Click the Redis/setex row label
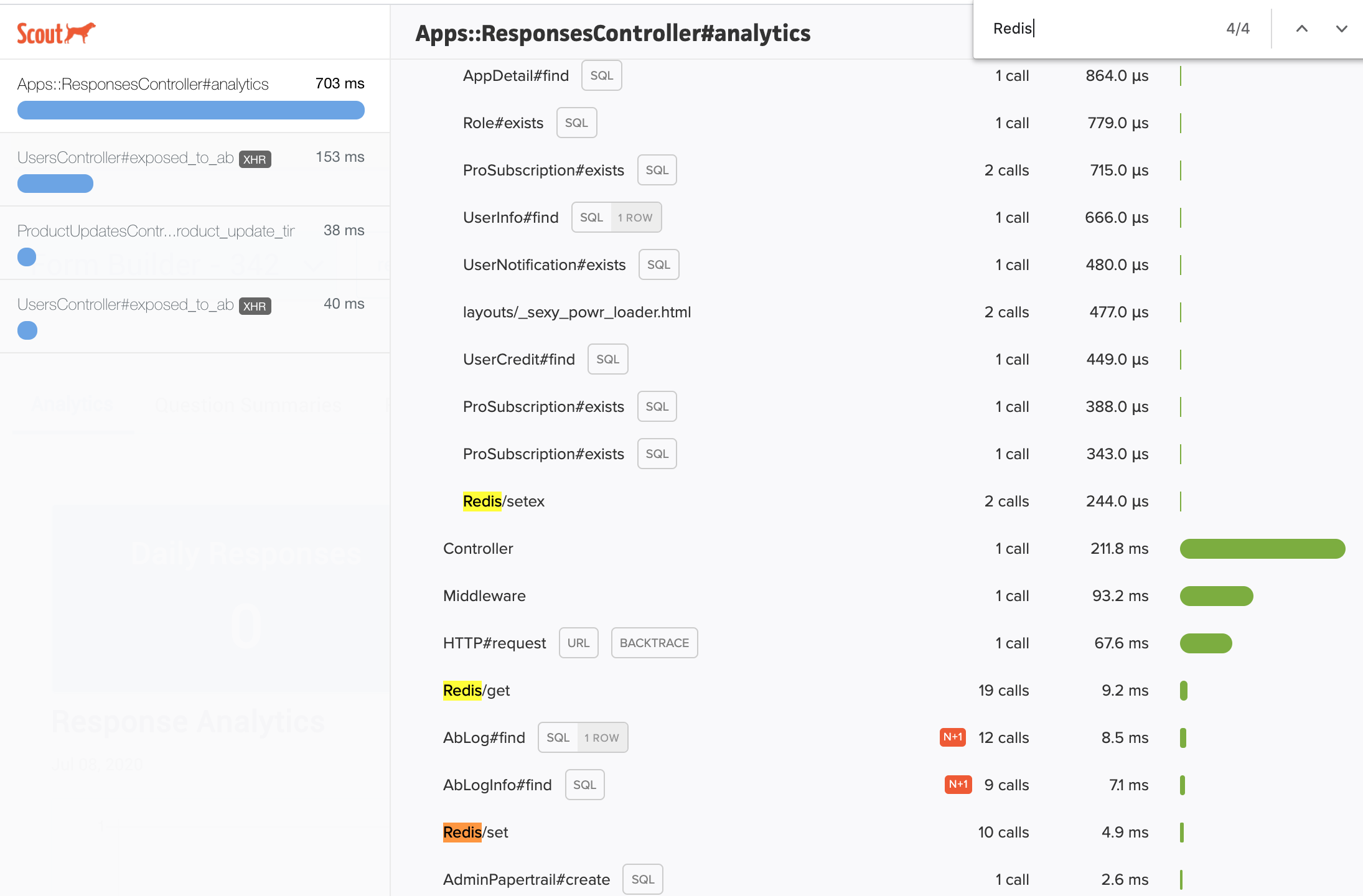The width and height of the screenshot is (1363, 896). click(x=503, y=502)
